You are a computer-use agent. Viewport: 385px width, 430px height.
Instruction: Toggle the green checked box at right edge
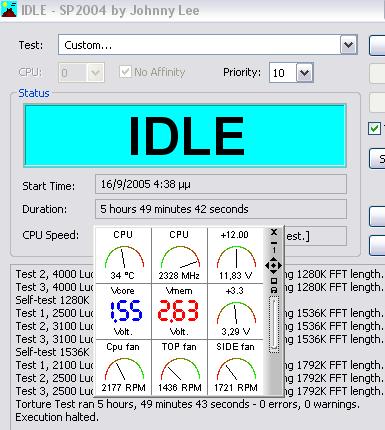[x=374, y=128]
